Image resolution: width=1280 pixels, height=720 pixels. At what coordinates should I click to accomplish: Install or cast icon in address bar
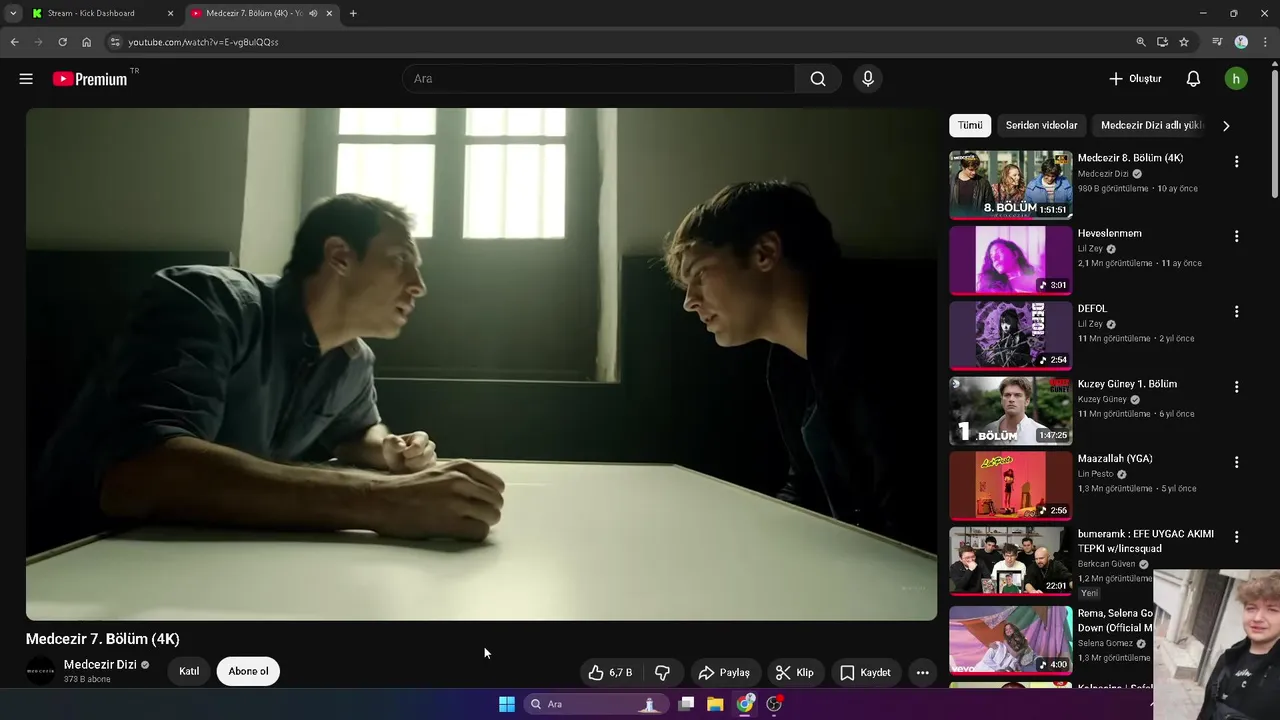(1162, 42)
